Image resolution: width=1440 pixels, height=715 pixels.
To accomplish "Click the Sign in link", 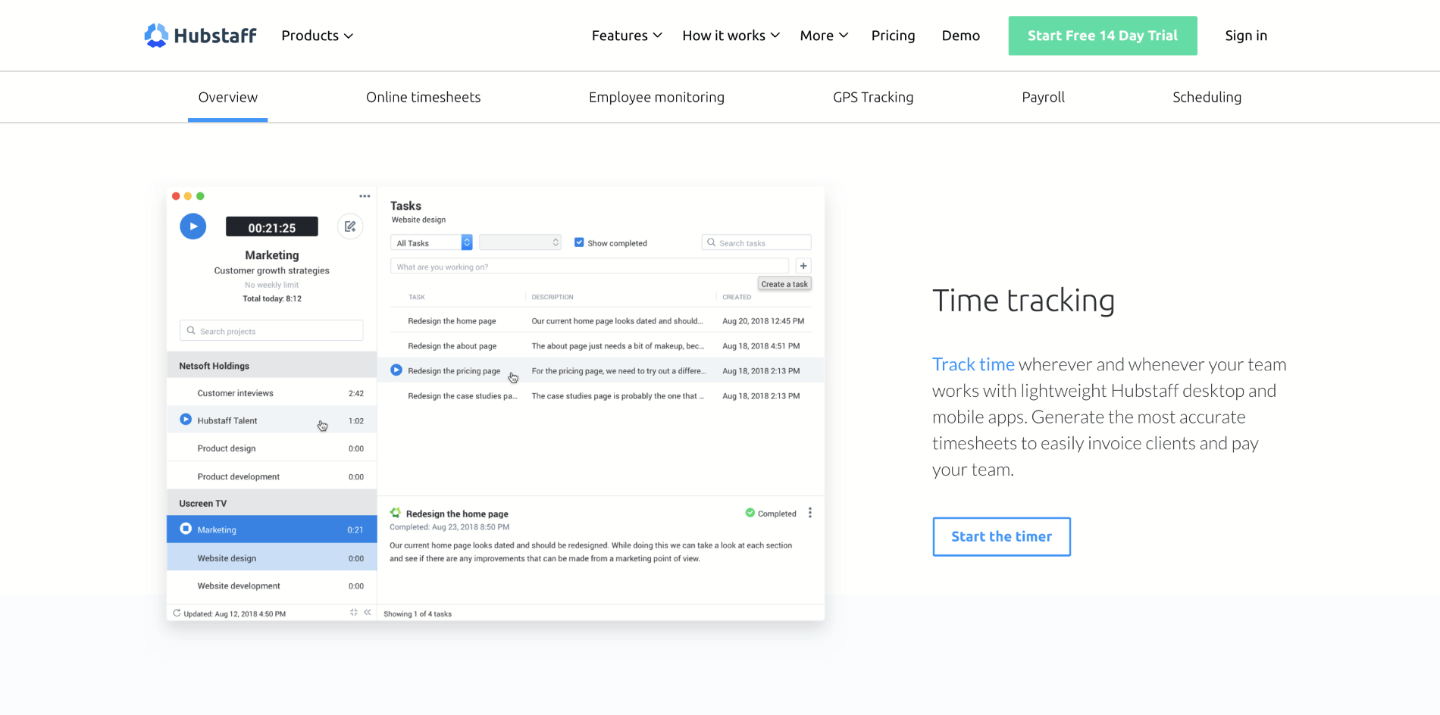I will point(1246,35).
